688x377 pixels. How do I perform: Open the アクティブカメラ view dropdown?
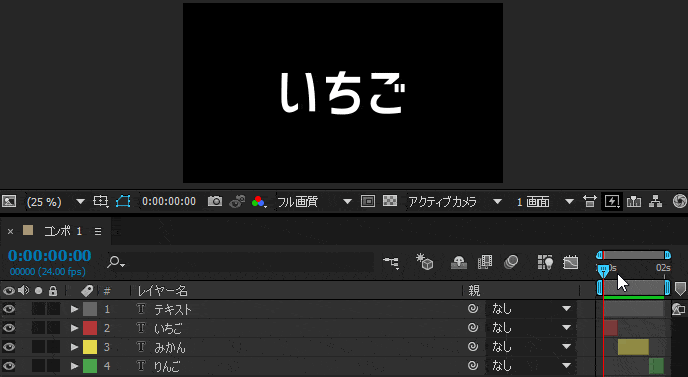(x=455, y=202)
